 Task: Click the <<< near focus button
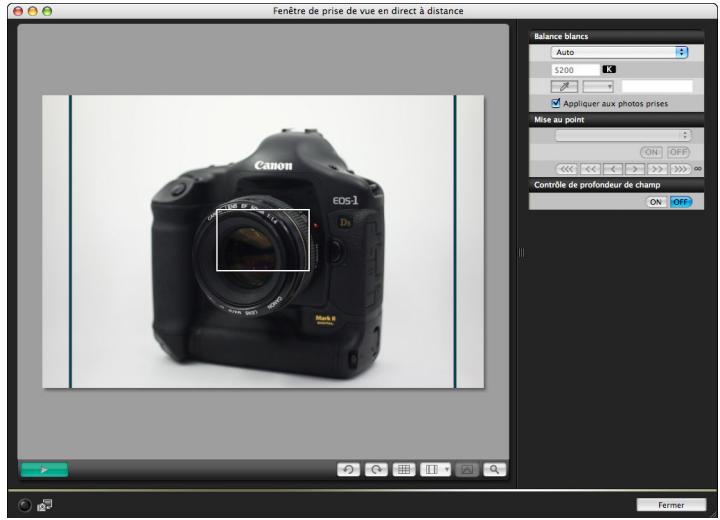click(x=567, y=169)
